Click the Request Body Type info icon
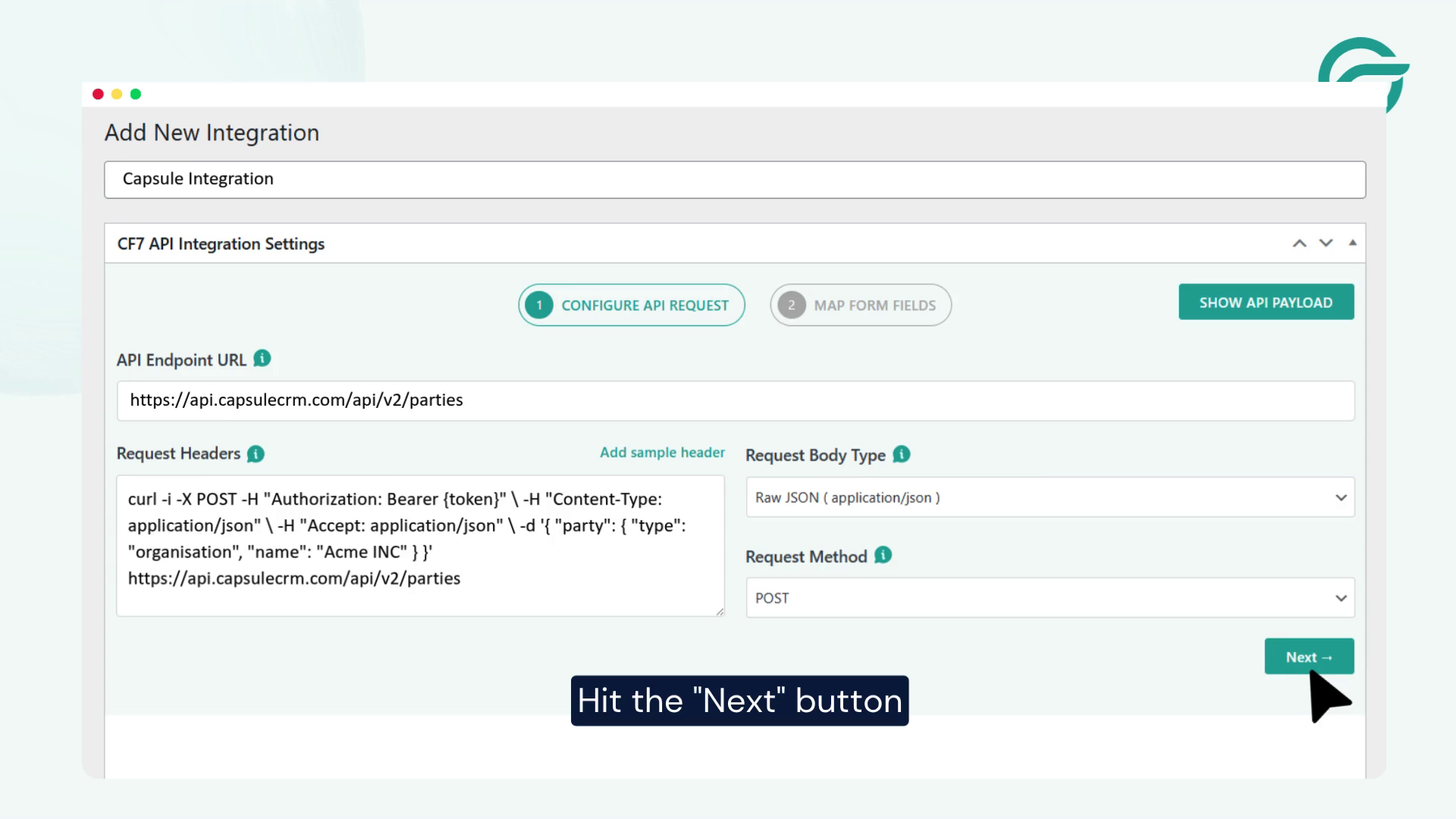Screen dimensions: 1456x819 tap(902, 454)
